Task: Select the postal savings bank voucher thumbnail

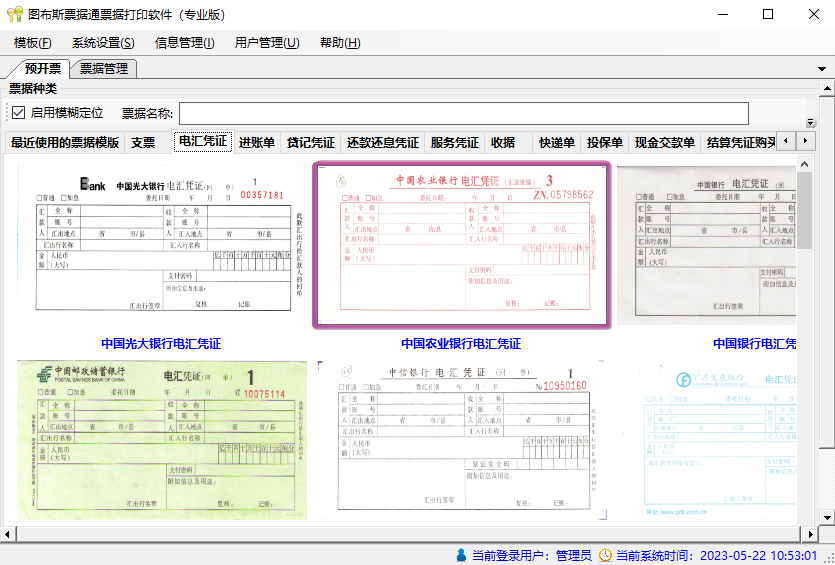Action: [x=162, y=439]
